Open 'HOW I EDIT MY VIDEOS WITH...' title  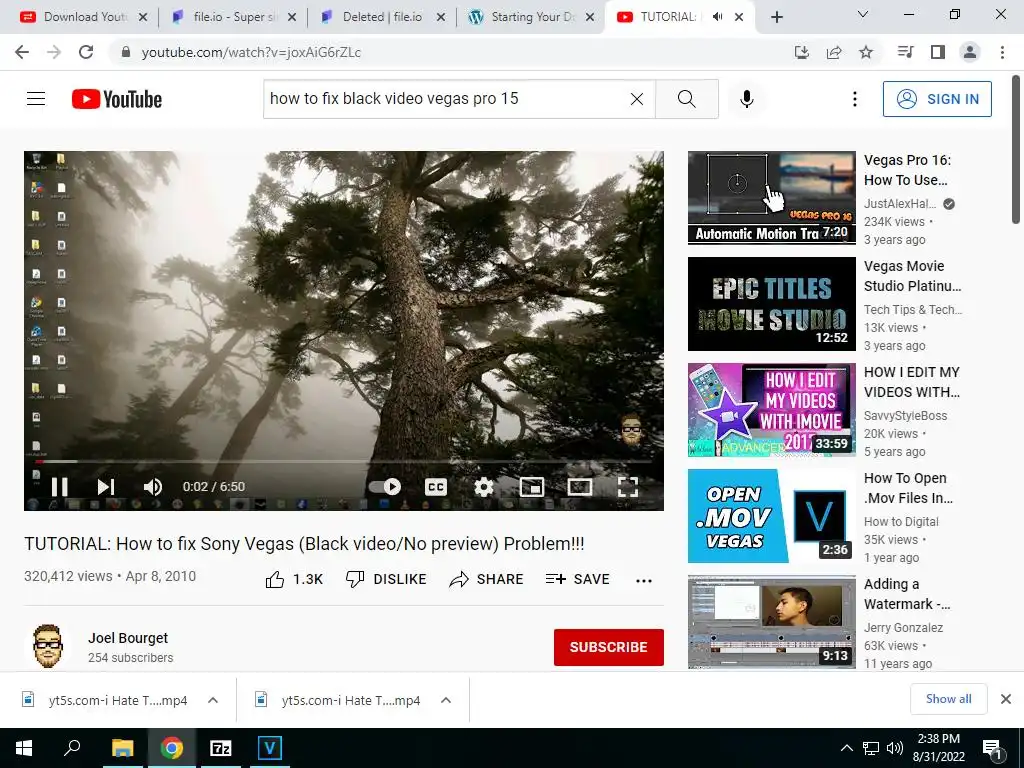click(912, 382)
